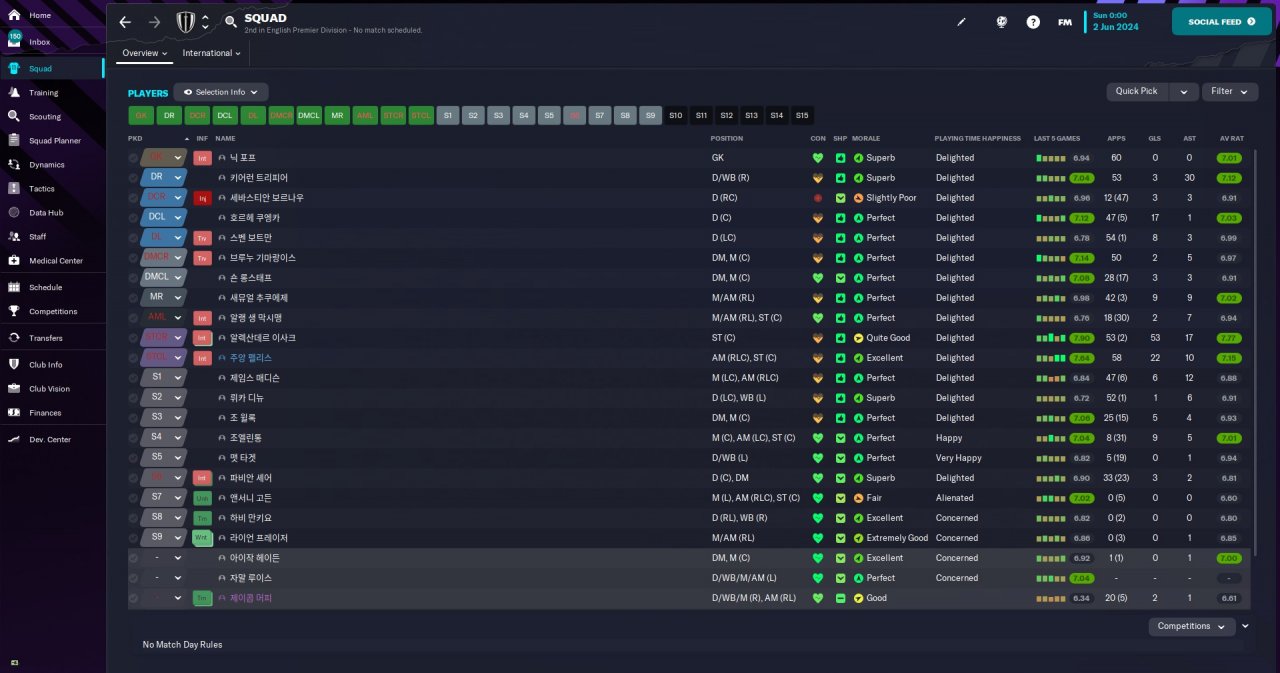Open the Club Info shield icon

[x=14, y=364]
